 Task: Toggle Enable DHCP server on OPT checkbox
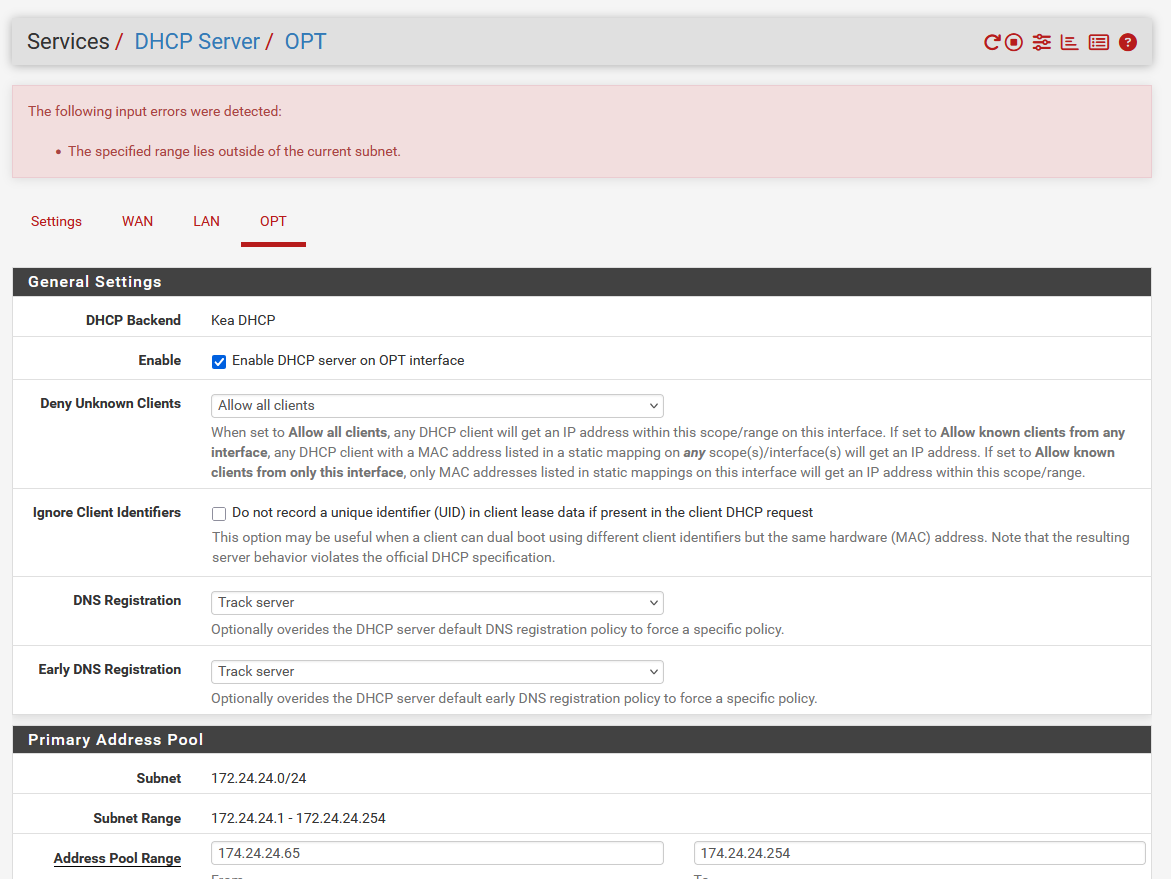tap(219, 361)
